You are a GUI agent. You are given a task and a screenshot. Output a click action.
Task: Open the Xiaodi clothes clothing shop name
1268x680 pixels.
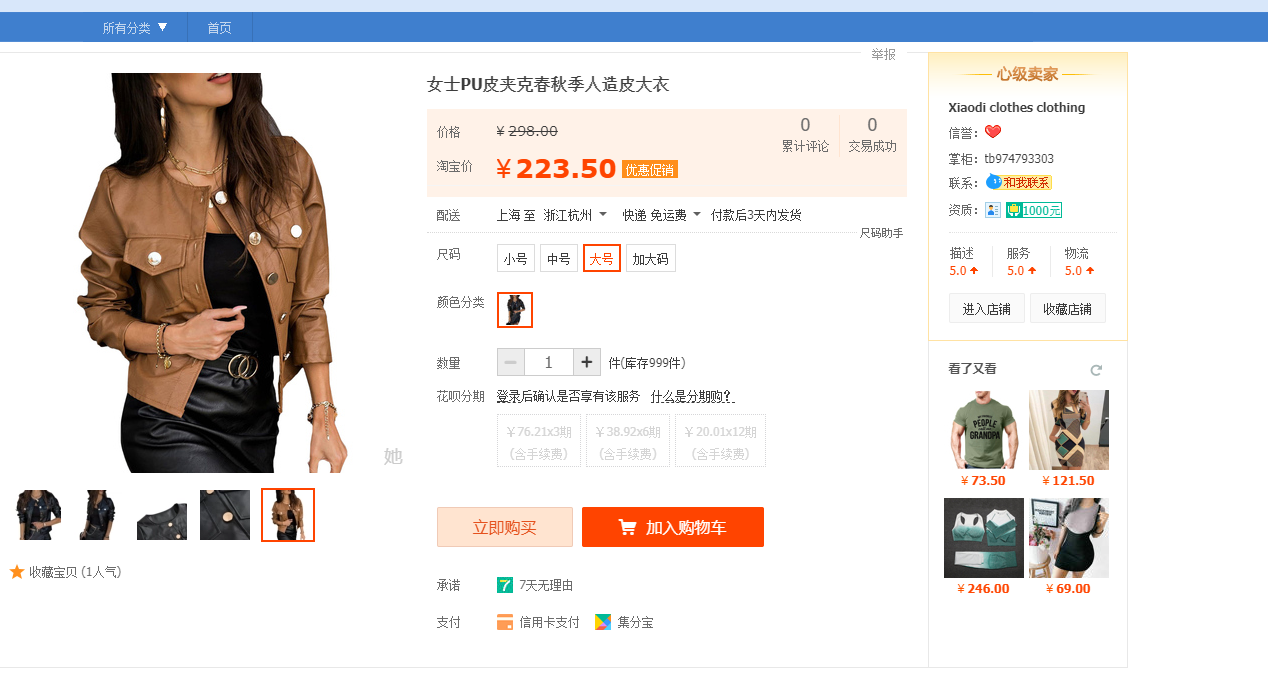(1016, 107)
